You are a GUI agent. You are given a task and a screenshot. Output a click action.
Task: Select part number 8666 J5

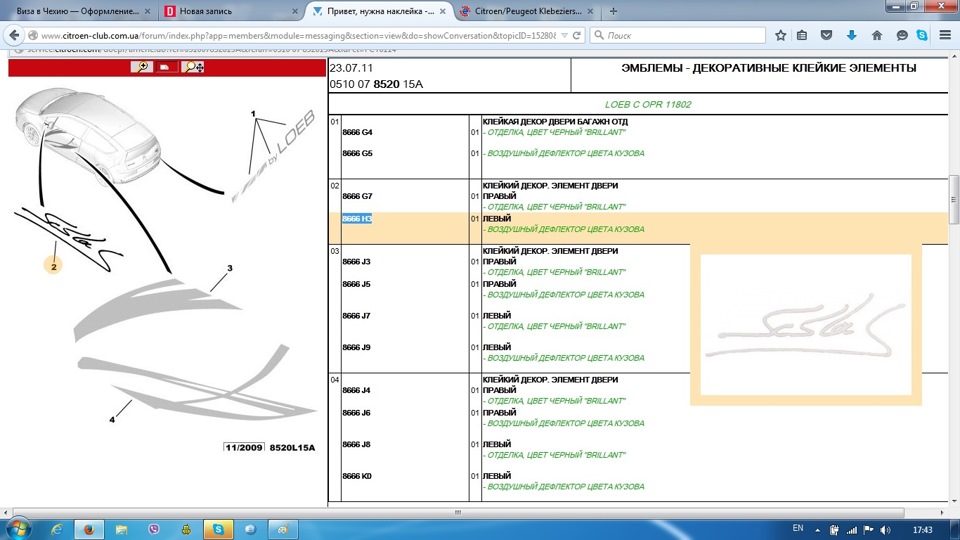pyautogui.click(x=356, y=284)
